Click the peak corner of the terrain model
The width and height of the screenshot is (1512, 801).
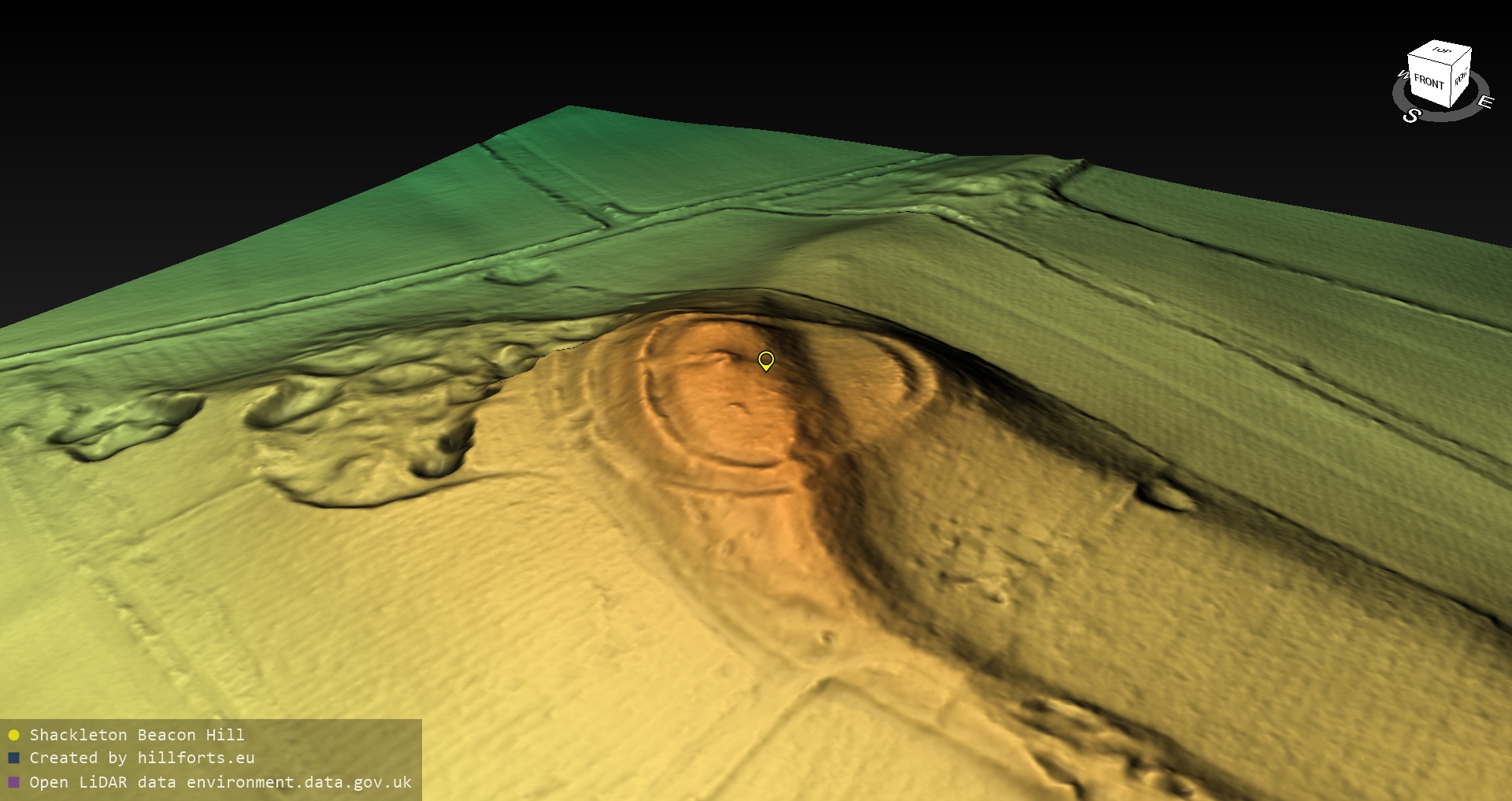coord(569,107)
